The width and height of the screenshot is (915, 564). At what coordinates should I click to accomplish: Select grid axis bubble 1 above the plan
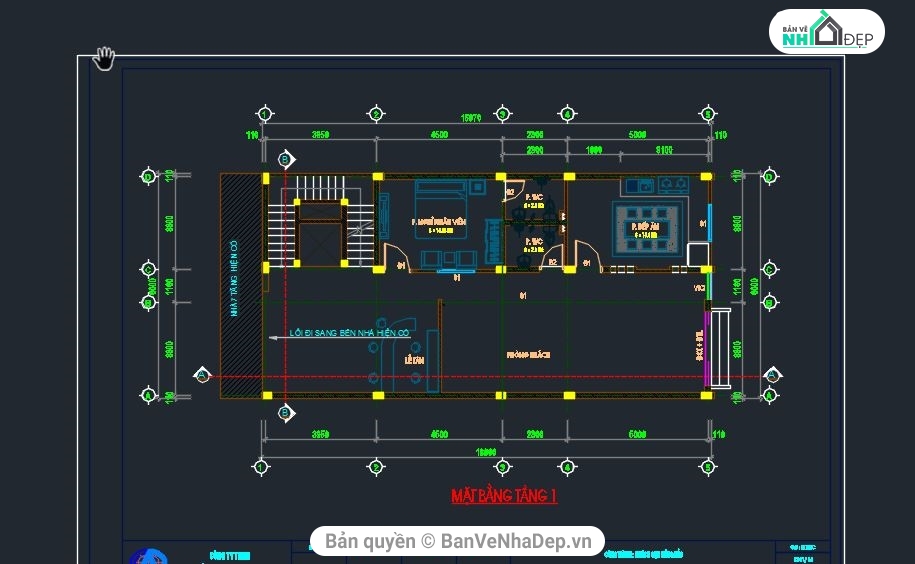pos(265,114)
